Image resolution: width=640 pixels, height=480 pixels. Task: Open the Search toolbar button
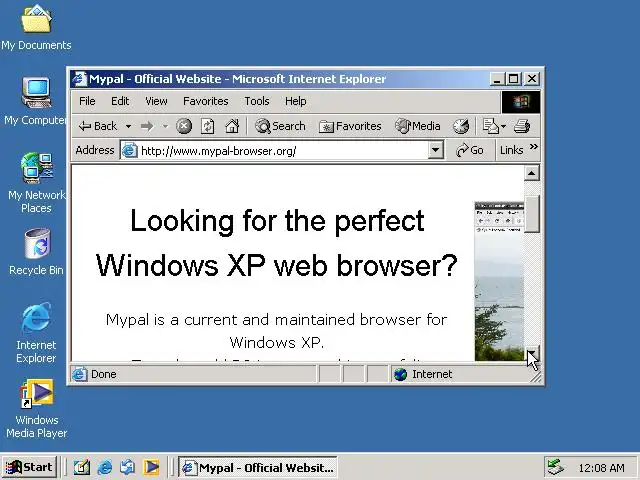(x=280, y=126)
